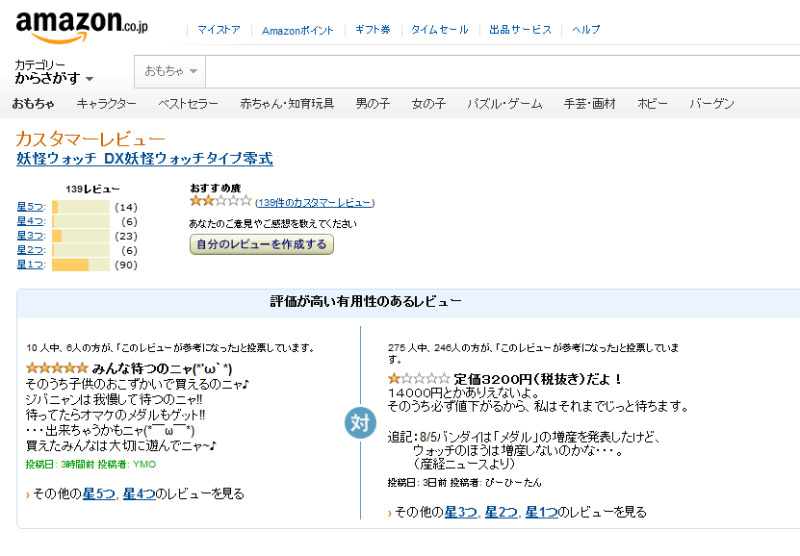800x556 pixels.
Task: Expand the カテゴリーからさがす category menu
Action: tap(54, 72)
